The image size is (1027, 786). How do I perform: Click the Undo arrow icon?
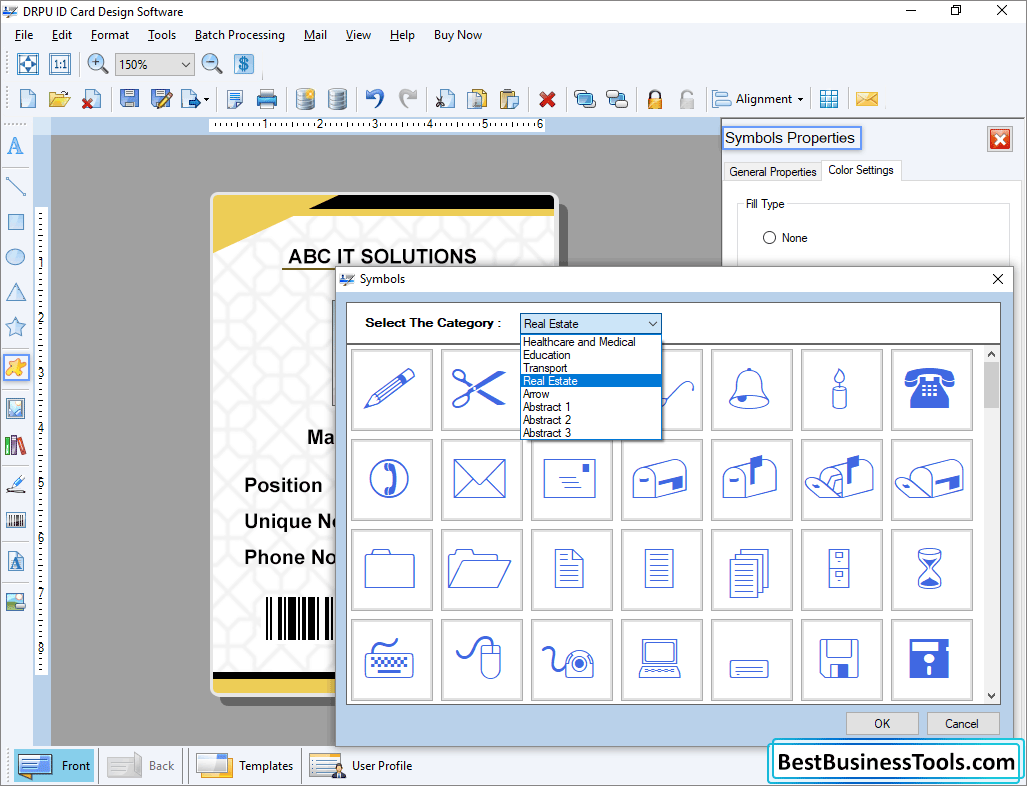[374, 99]
